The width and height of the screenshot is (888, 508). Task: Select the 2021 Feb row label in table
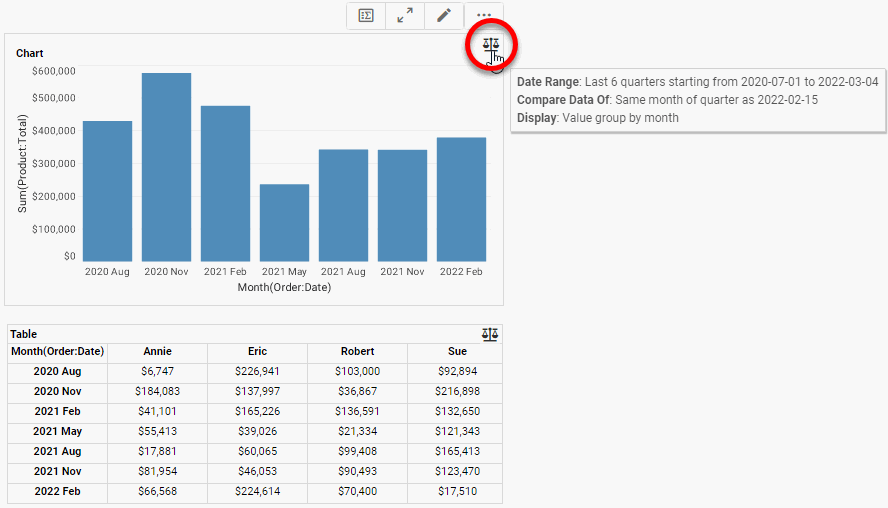click(57, 411)
